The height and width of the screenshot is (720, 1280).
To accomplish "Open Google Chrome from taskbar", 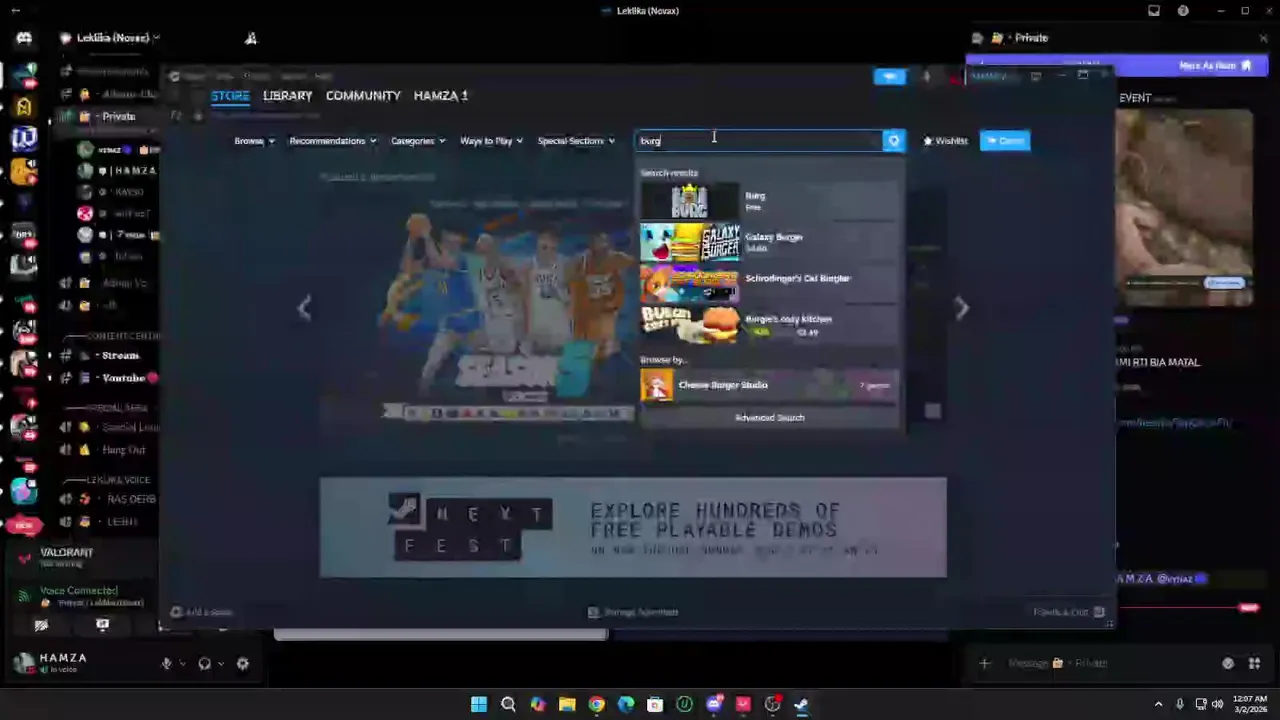I will (596, 705).
